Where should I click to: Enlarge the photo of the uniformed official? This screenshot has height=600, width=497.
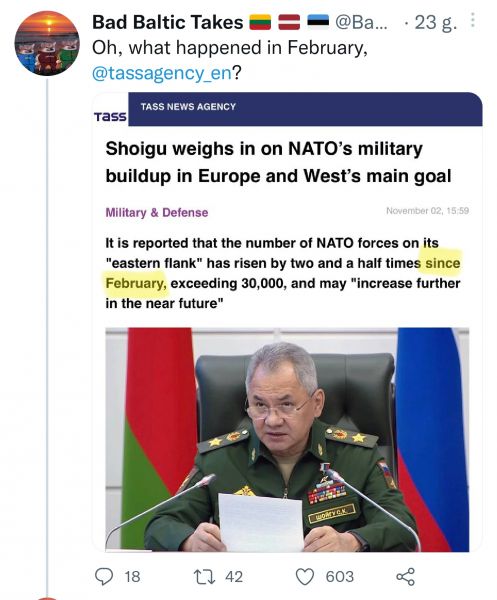287,439
